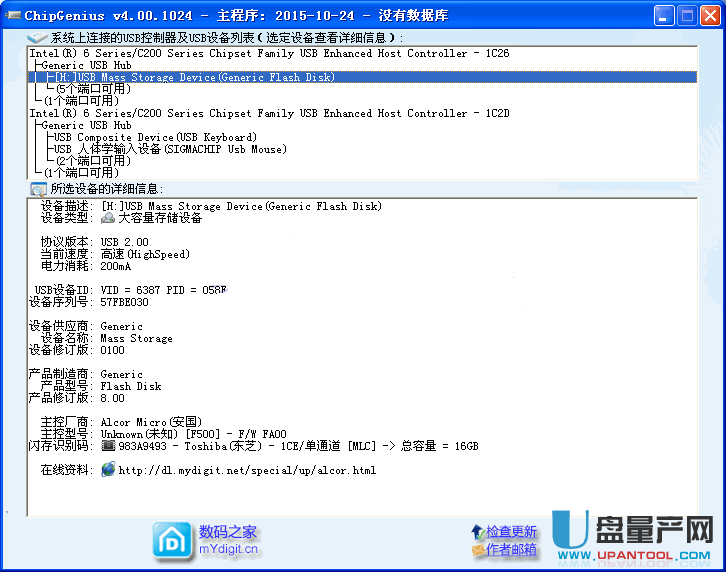Click the check for updates arrow icon
Screen dimensions: 726x572
478,532
